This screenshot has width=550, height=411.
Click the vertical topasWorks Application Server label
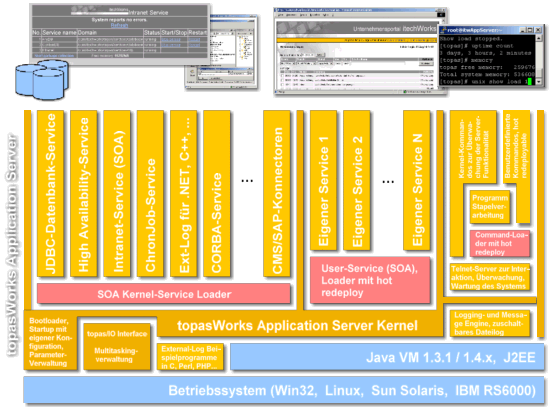point(12,245)
